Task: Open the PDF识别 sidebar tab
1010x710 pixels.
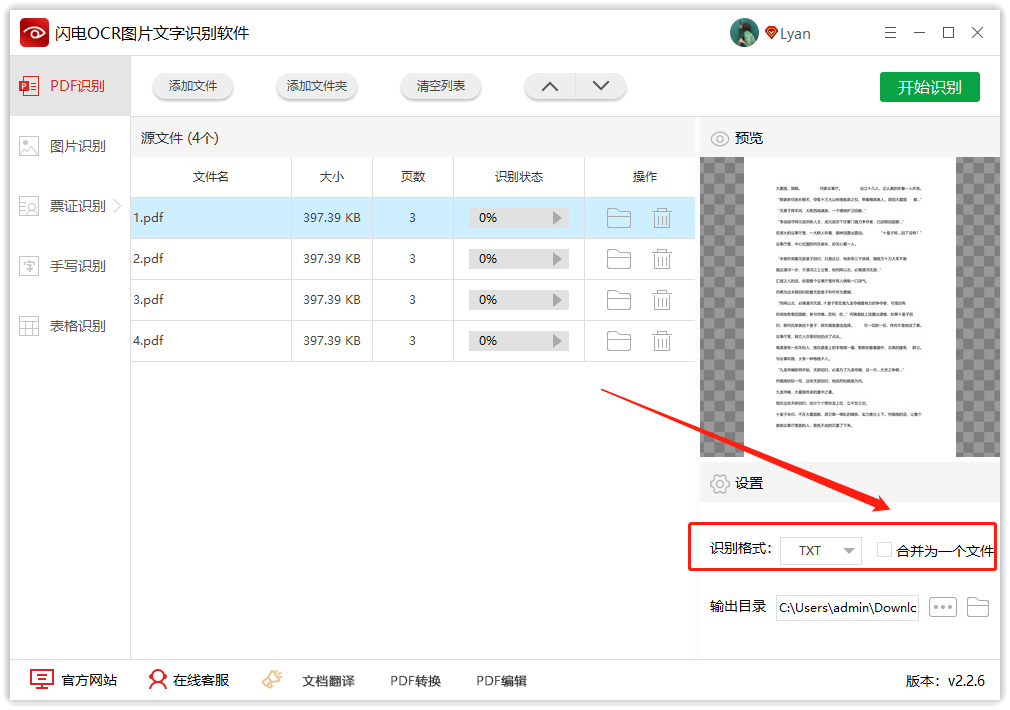Action: click(x=70, y=86)
